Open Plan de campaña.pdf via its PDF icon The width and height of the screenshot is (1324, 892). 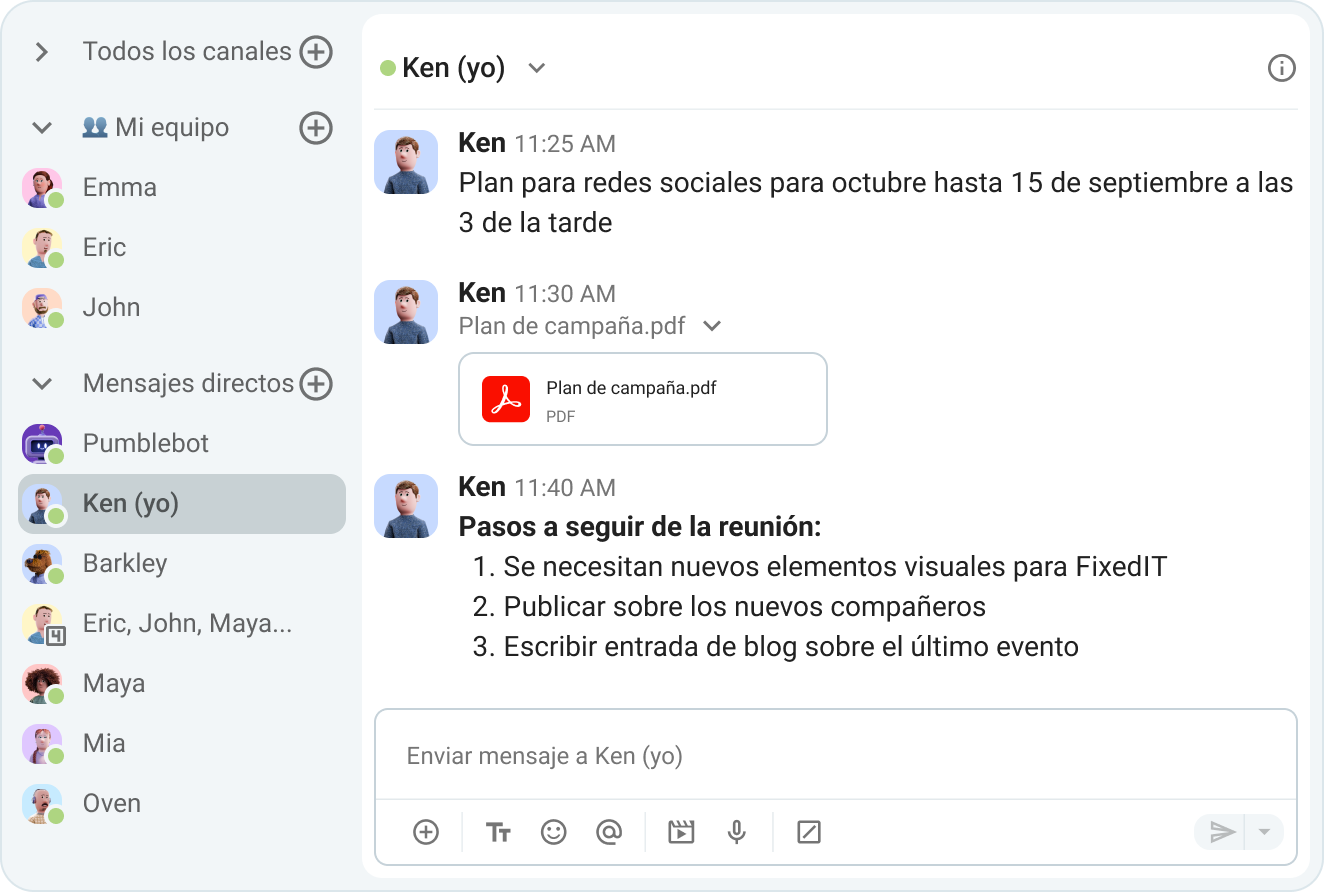[x=506, y=398]
